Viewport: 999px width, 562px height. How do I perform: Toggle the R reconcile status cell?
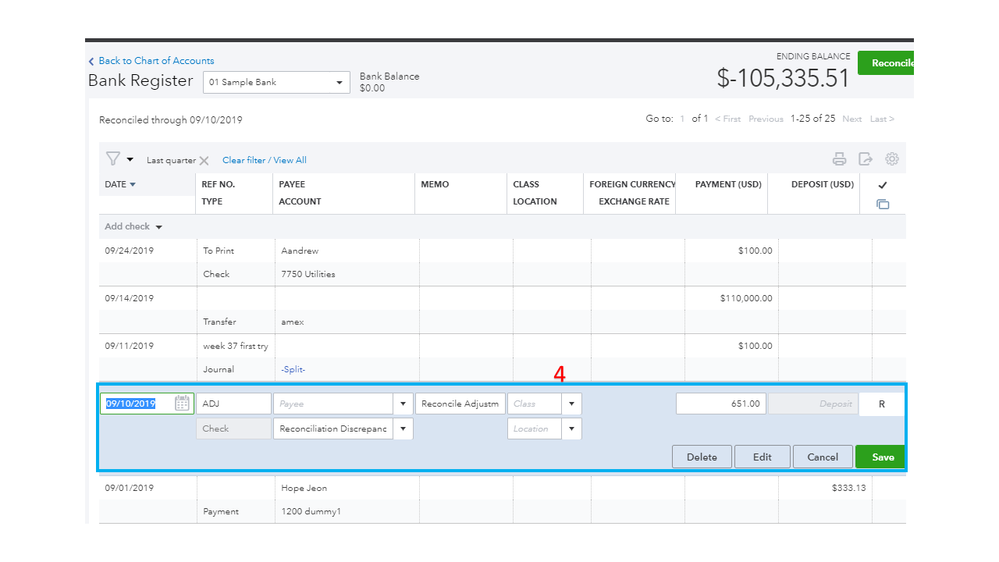pos(882,404)
